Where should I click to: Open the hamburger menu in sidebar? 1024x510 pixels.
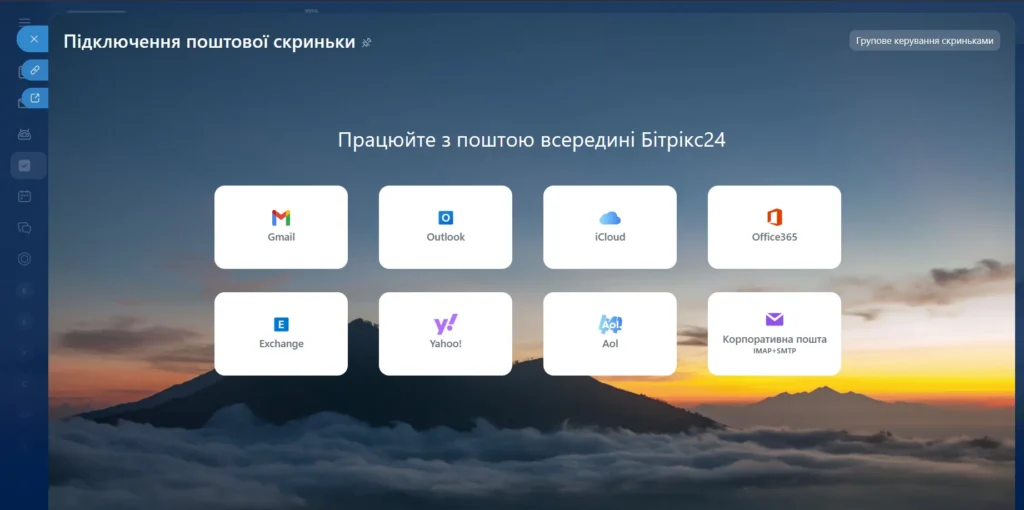point(24,22)
